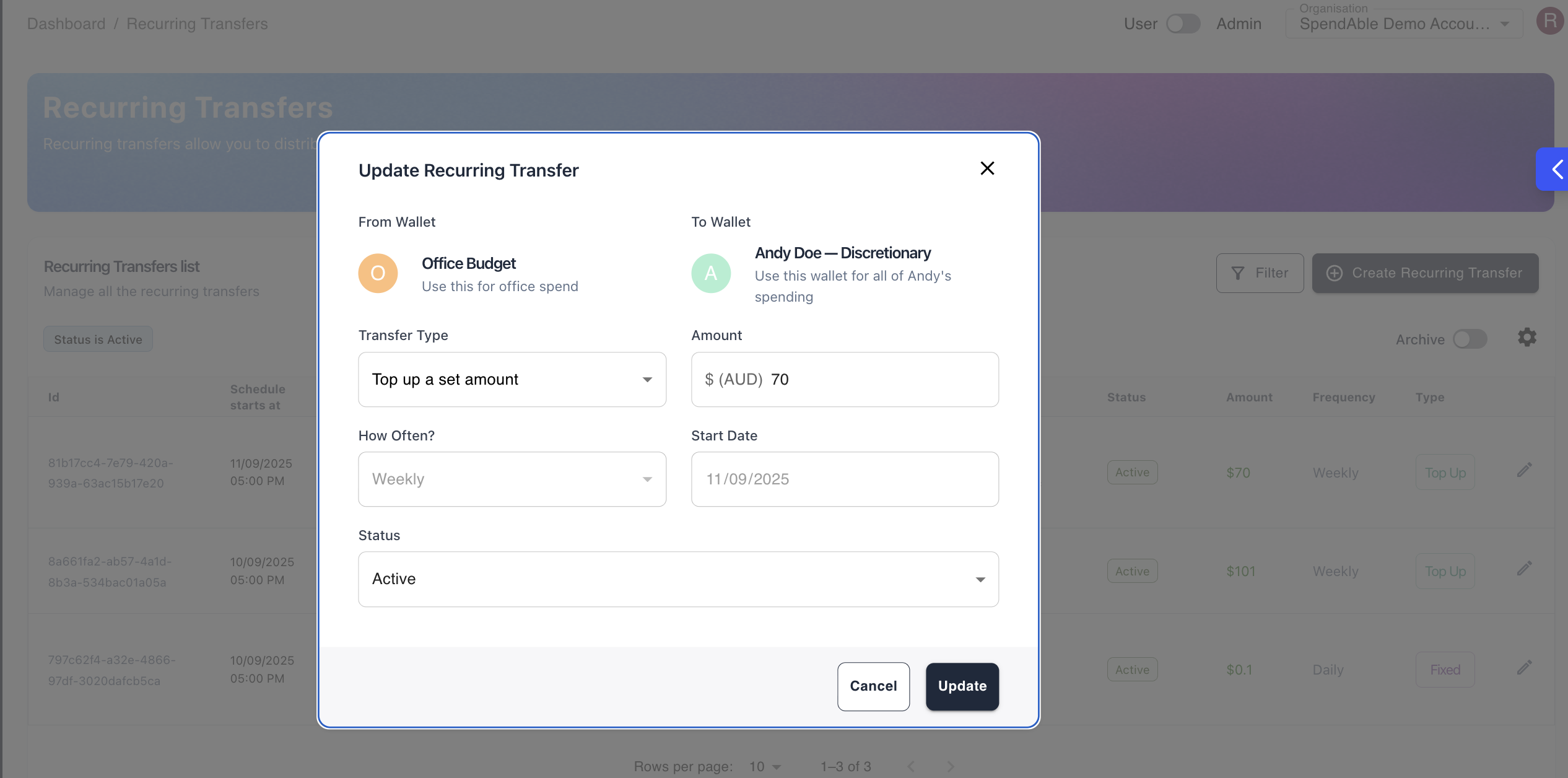
Task: Open the Organisation selector dropdown
Action: point(1404,24)
